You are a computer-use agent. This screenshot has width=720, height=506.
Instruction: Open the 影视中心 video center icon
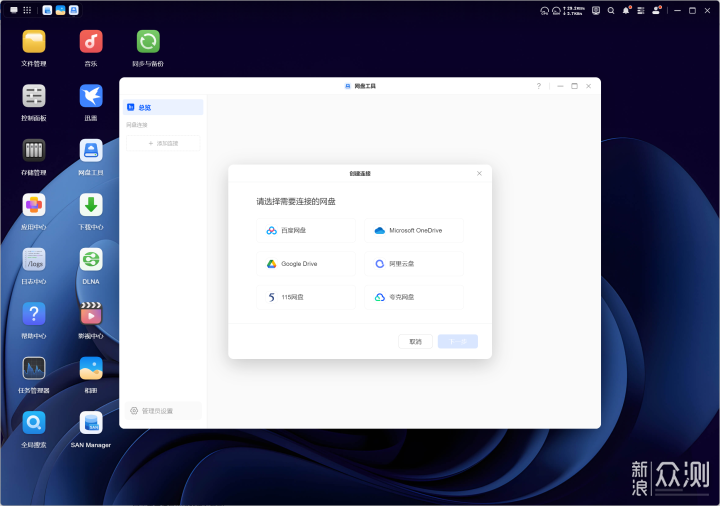pyautogui.click(x=91, y=314)
